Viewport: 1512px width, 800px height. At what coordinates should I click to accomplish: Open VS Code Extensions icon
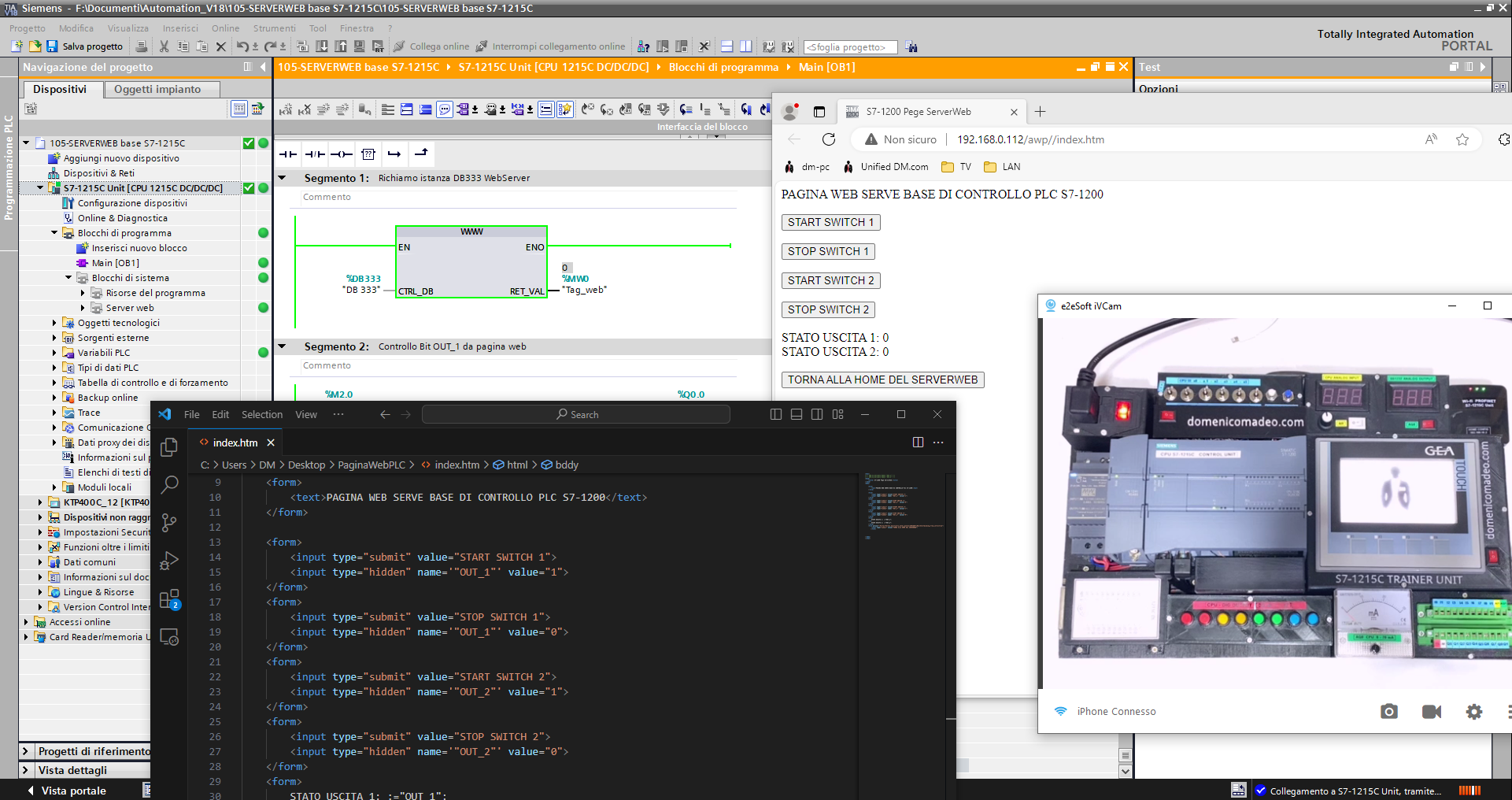pyautogui.click(x=169, y=599)
